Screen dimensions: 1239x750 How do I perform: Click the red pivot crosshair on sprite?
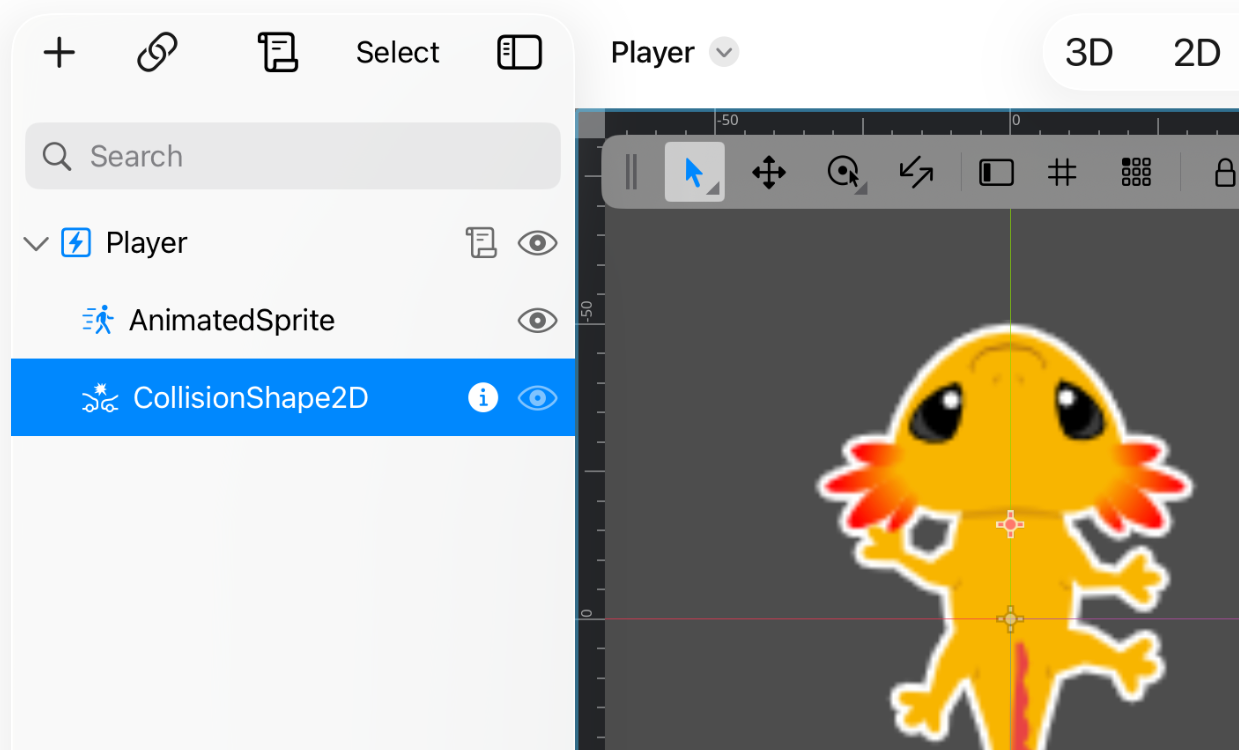[1010, 524]
